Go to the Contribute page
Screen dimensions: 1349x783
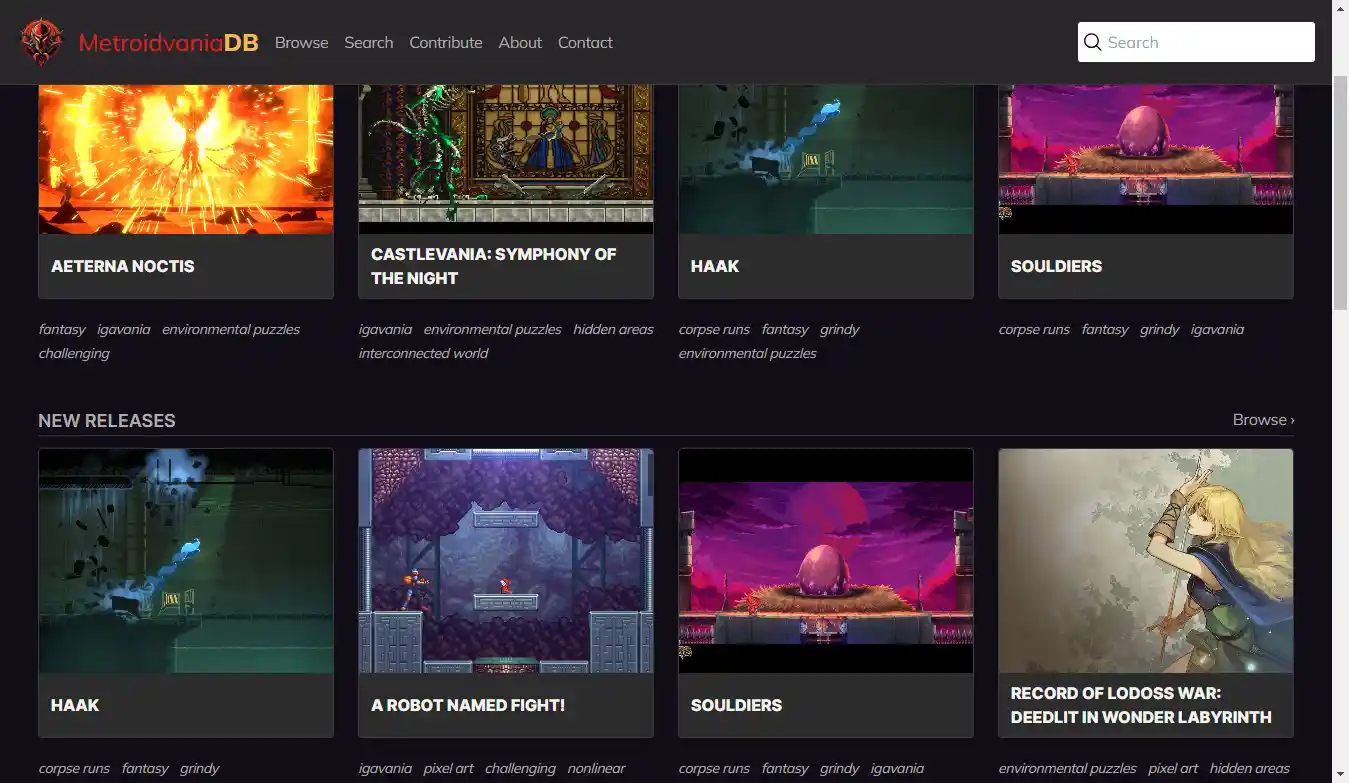point(446,43)
